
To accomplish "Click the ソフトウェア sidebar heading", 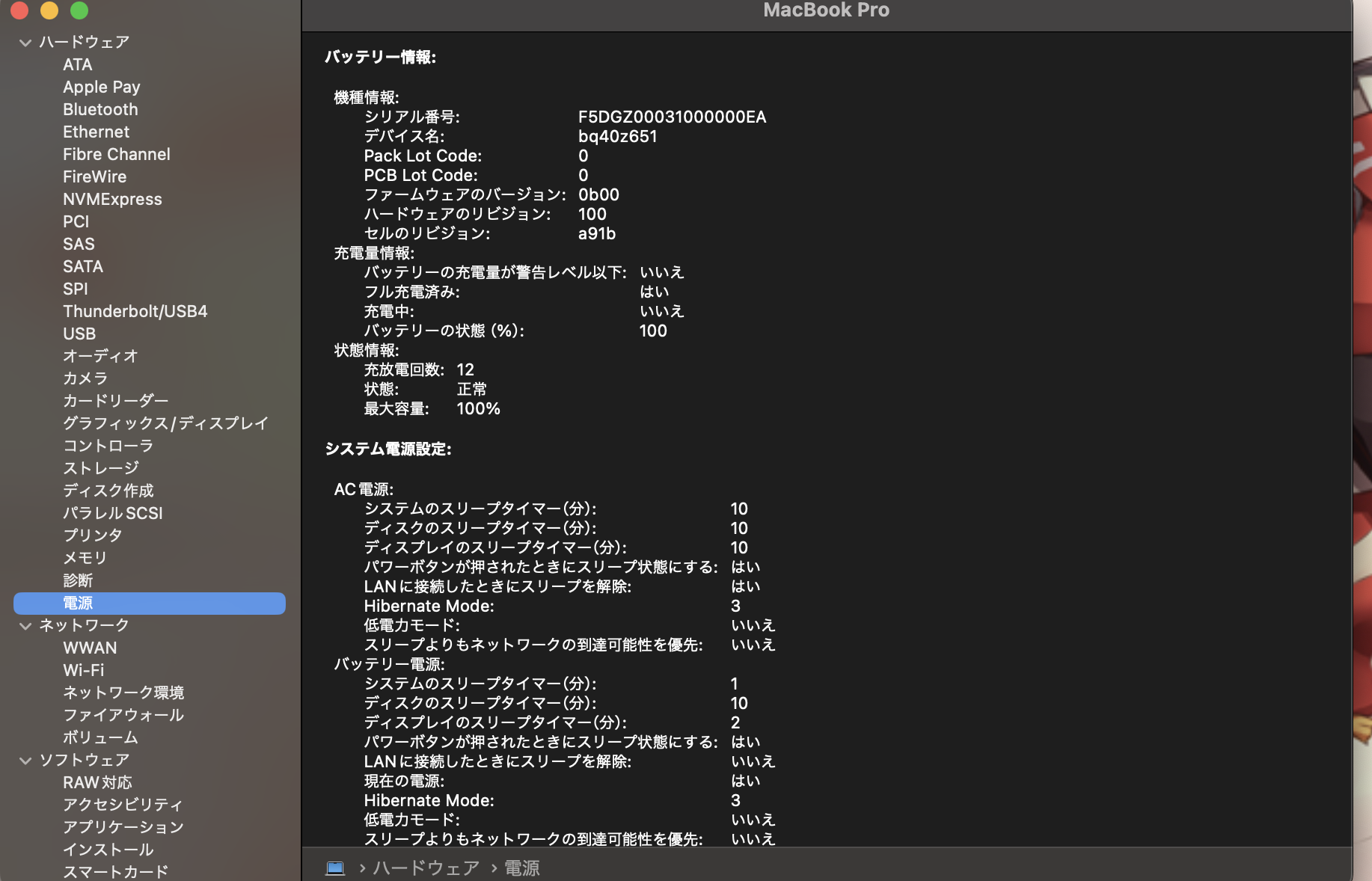I will 85,761.
